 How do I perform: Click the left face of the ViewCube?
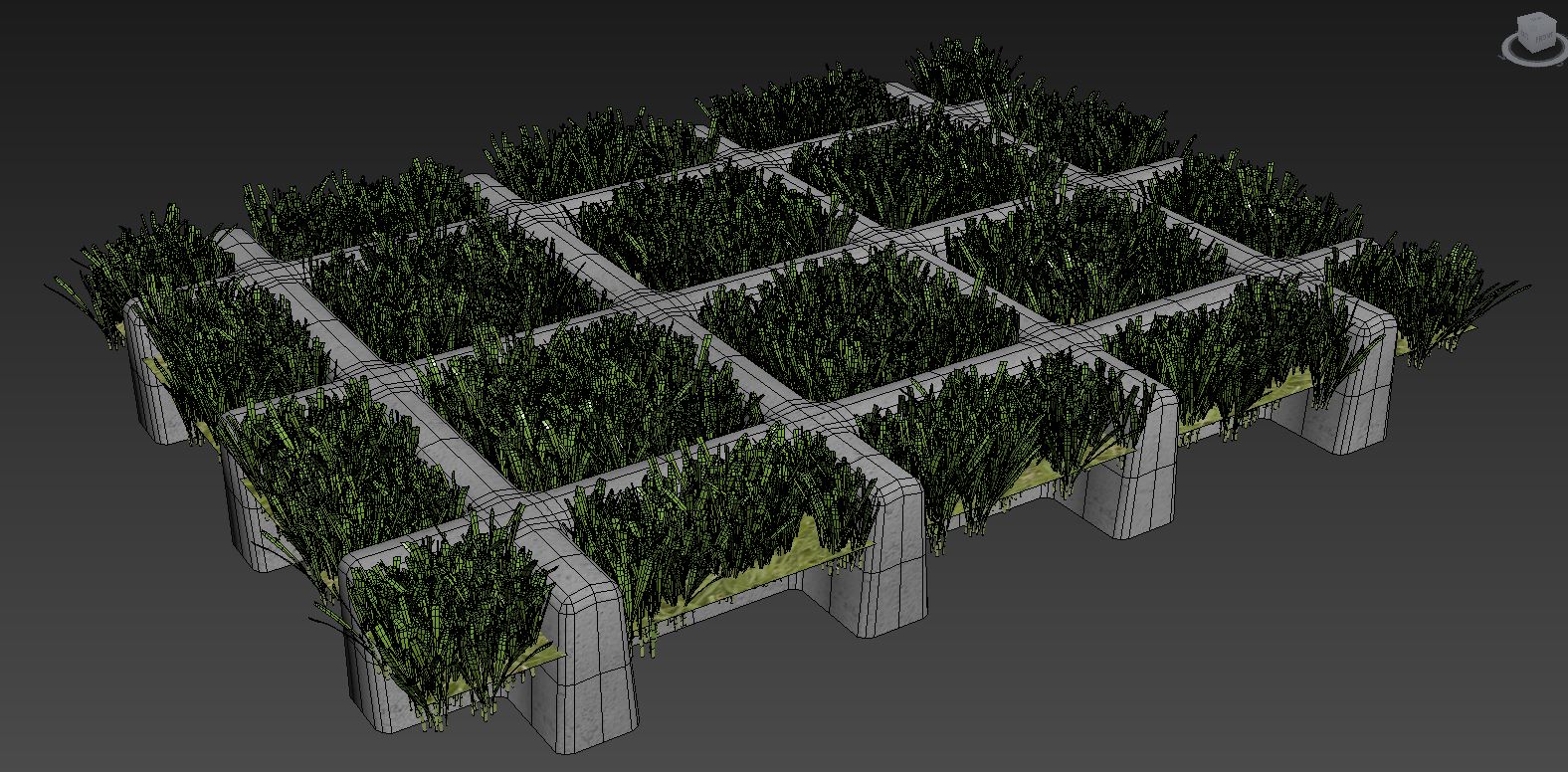coord(1525,35)
